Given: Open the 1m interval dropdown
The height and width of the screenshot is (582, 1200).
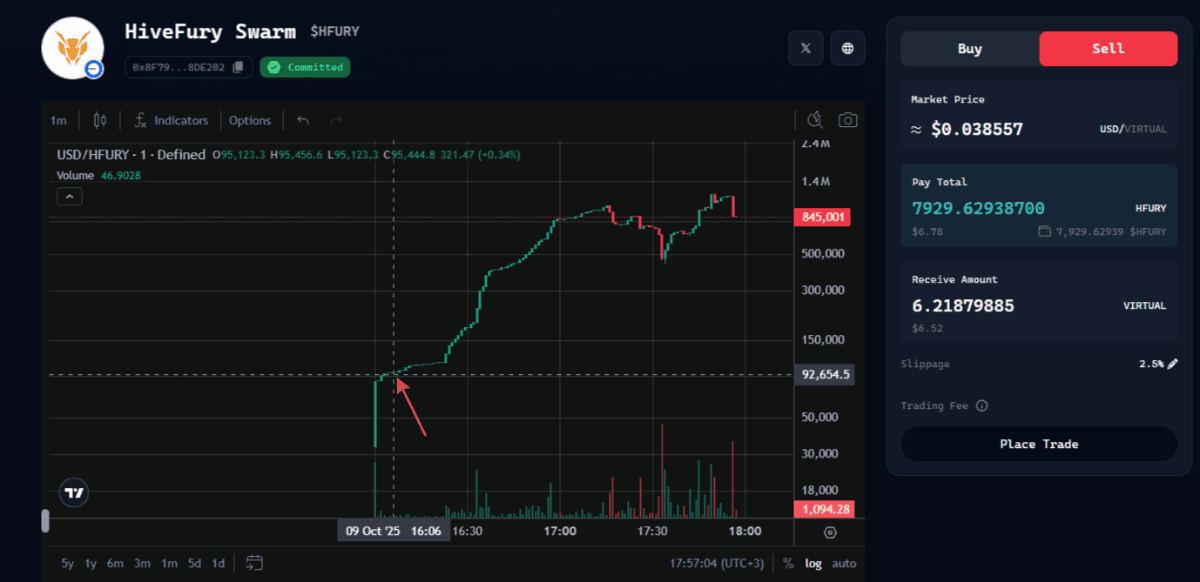Looking at the screenshot, I should pos(59,121).
